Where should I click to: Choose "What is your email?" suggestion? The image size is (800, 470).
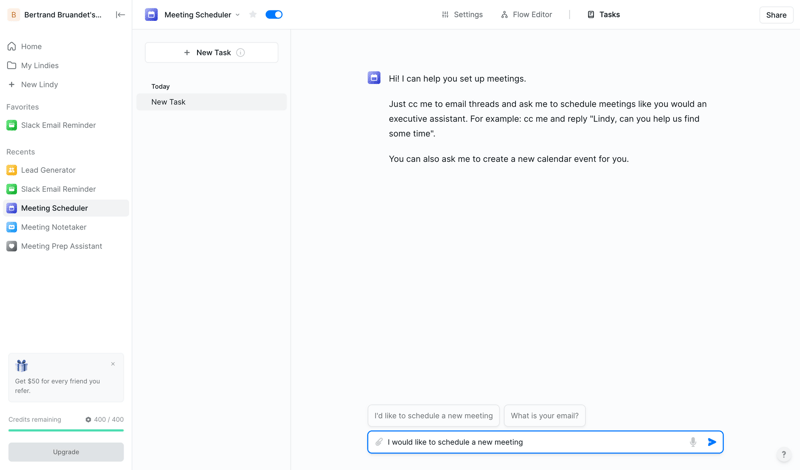(544, 416)
